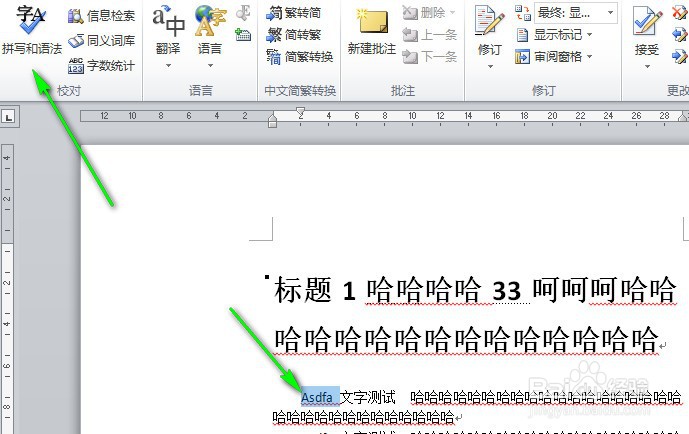
Task: Convert text with 繁转简
Action: pos(294,13)
